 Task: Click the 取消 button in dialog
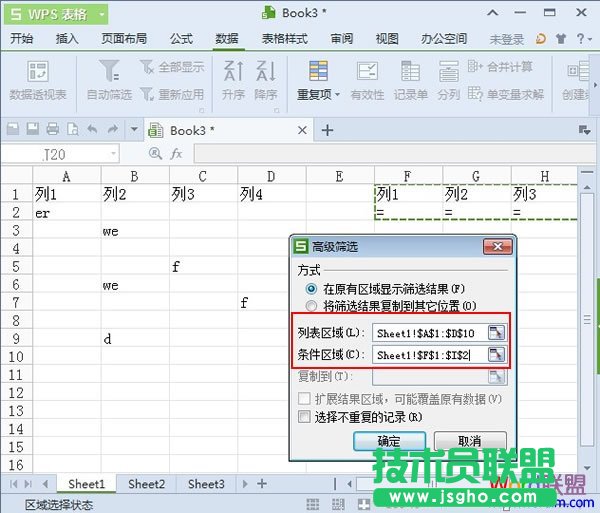tap(469, 441)
